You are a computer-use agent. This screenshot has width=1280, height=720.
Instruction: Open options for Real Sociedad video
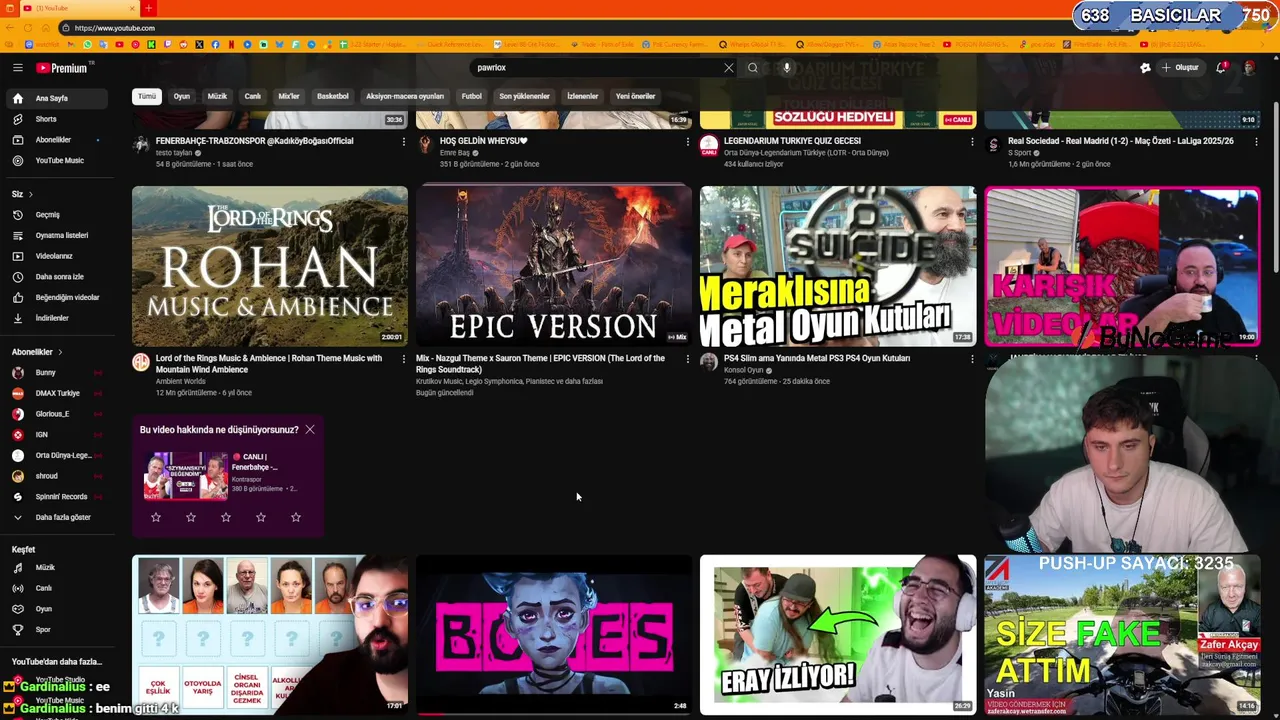(1256, 142)
